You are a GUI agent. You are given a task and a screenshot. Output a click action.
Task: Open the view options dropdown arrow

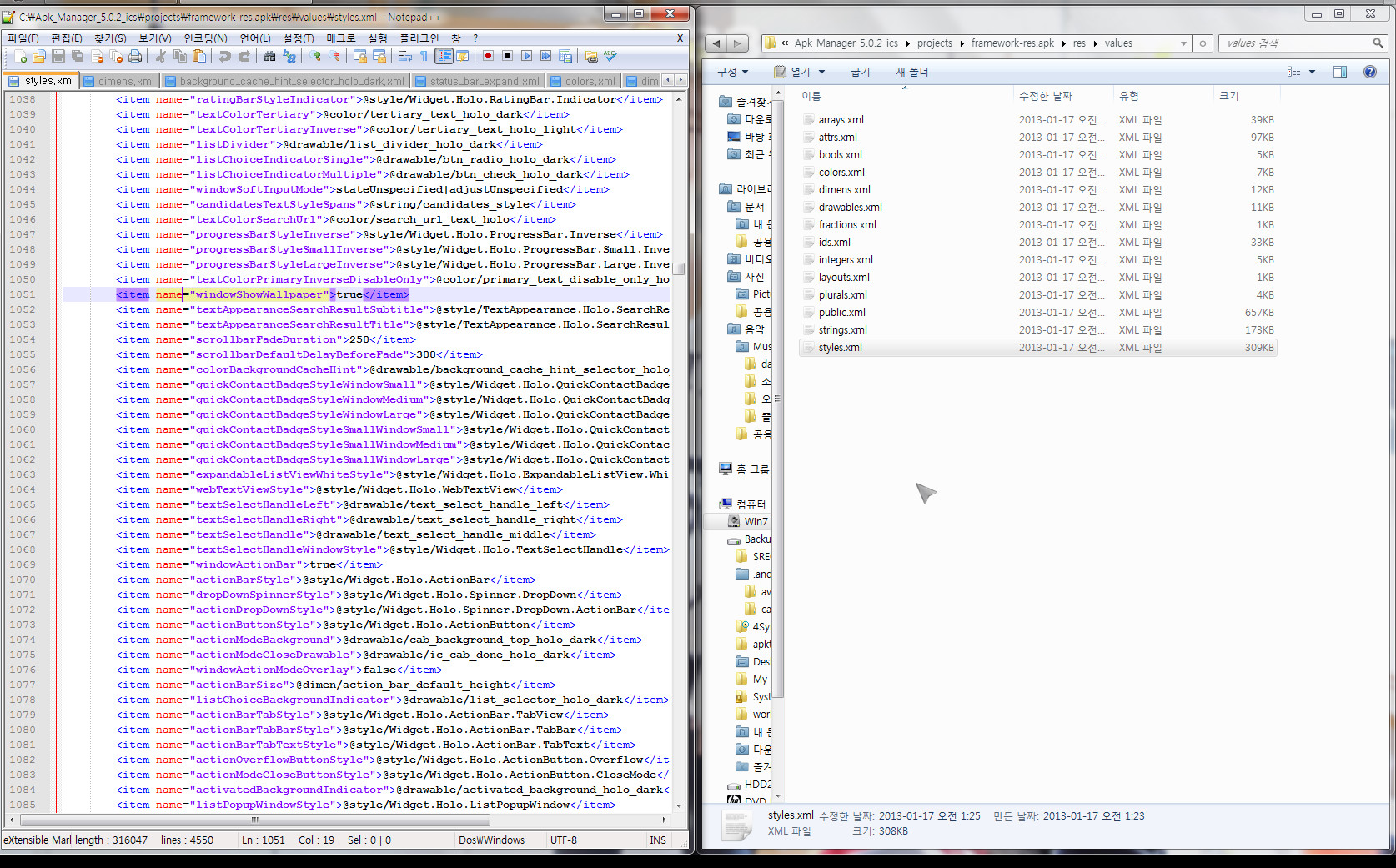click(1312, 72)
